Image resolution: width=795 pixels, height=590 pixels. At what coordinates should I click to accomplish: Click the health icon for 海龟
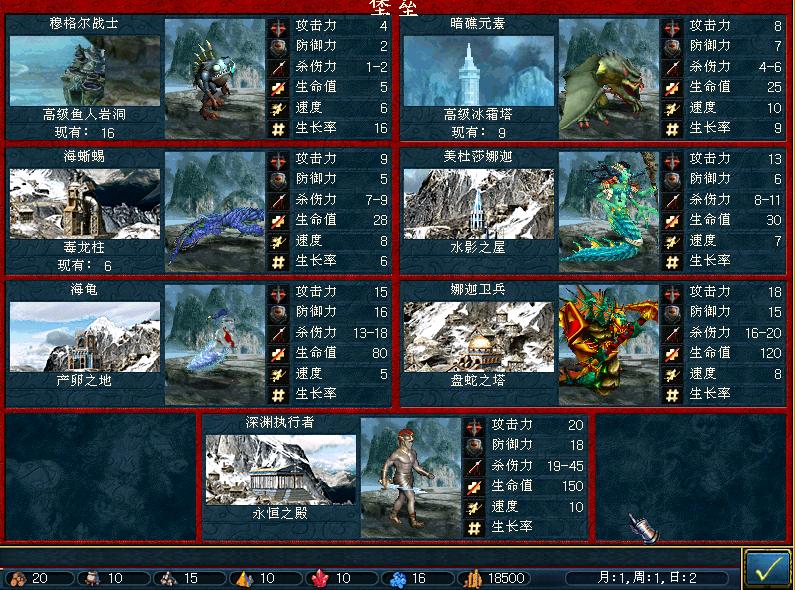[278, 354]
